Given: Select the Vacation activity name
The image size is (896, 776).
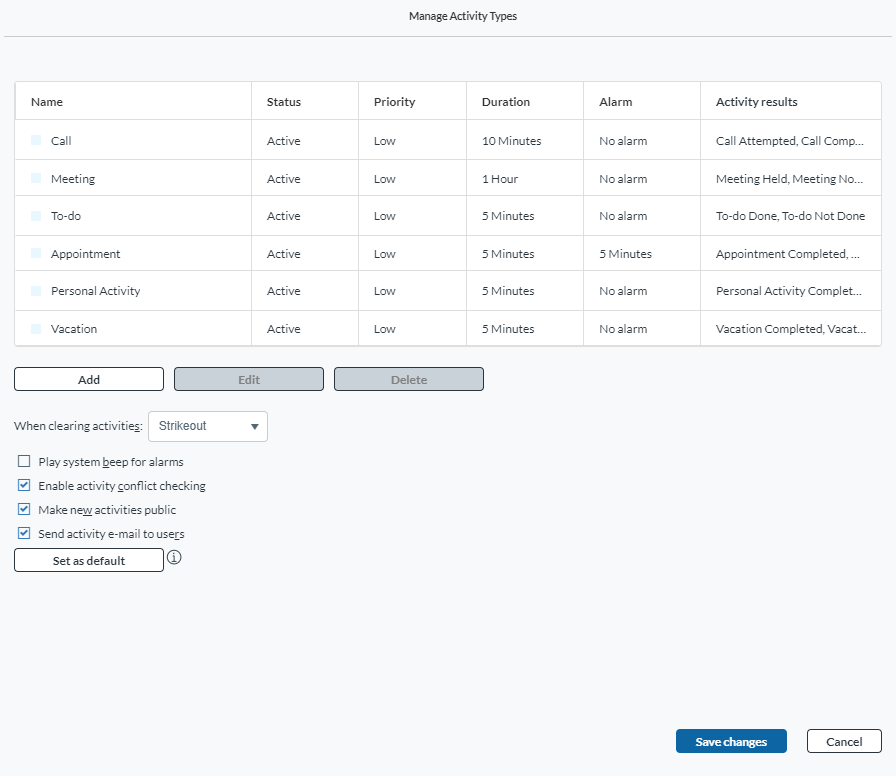Looking at the screenshot, I should click(x=74, y=329).
